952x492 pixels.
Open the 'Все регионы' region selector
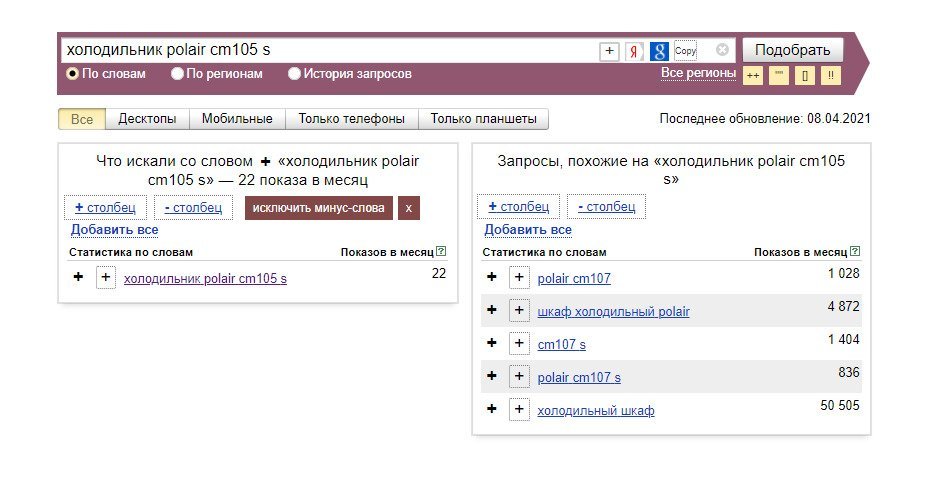click(x=698, y=73)
